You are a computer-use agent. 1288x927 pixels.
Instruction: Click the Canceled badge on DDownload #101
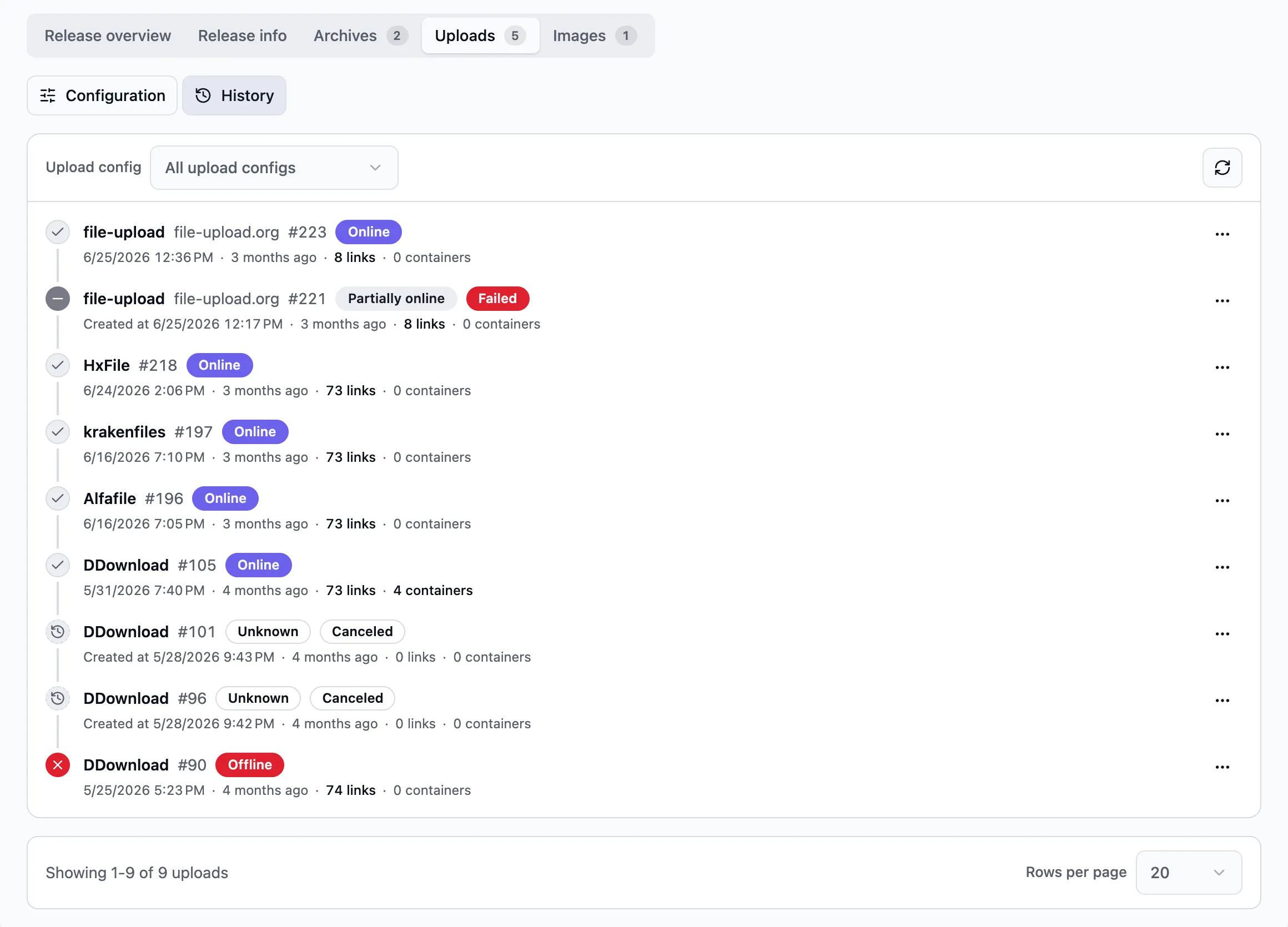tap(363, 631)
